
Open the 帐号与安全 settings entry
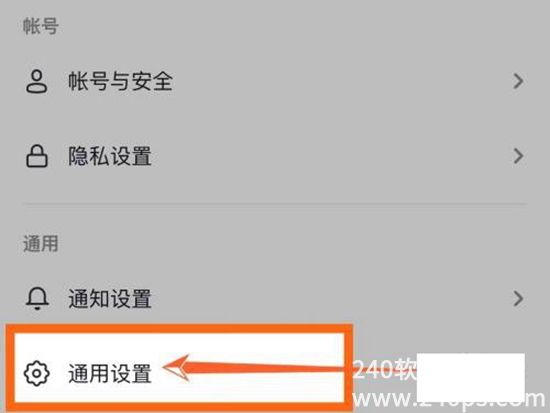[275, 81]
